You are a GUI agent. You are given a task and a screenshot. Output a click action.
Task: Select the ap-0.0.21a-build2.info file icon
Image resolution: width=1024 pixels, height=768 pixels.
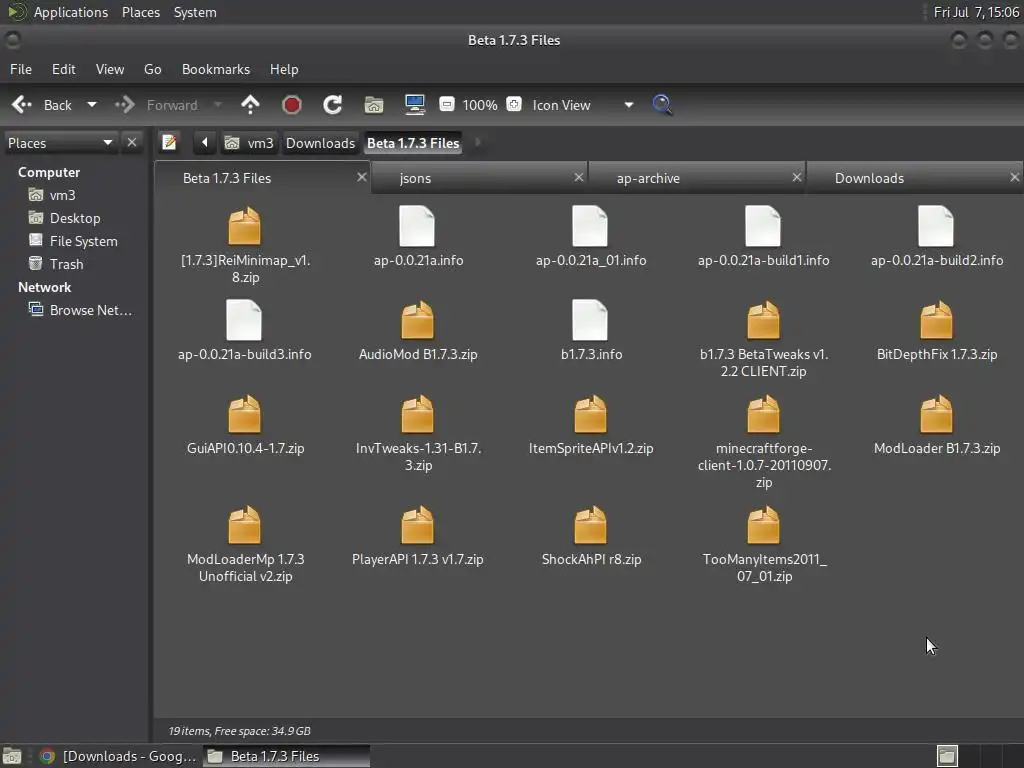936,226
